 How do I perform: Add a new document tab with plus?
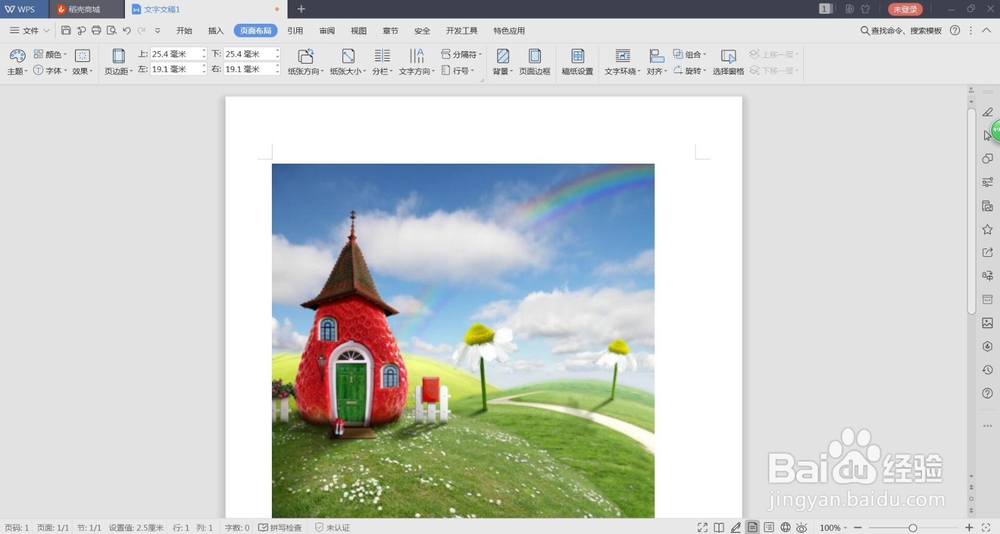301,9
